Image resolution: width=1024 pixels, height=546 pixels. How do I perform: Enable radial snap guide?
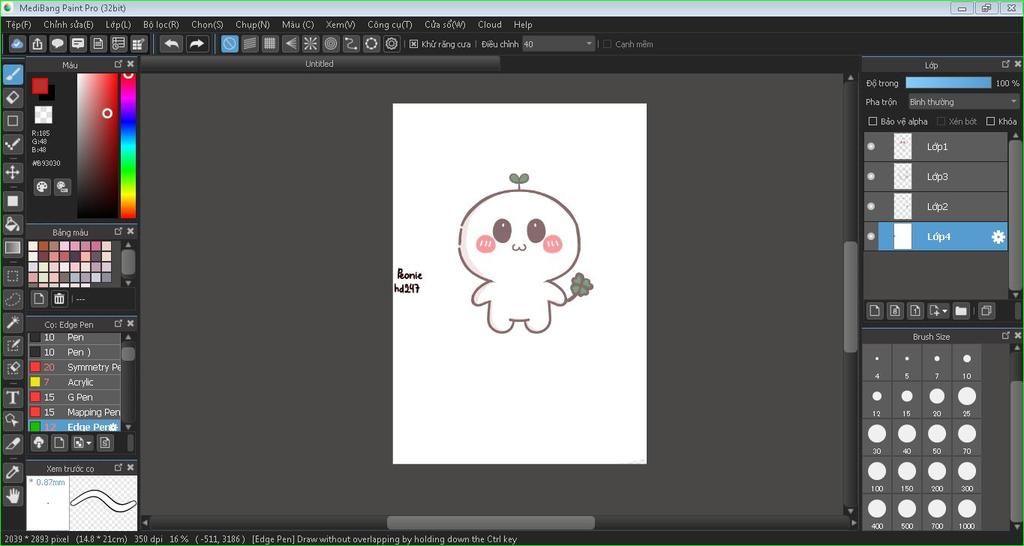coord(310,44)
